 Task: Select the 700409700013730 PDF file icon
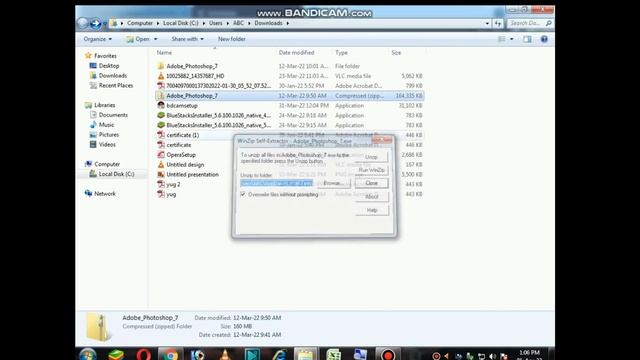pyautogui.click(x=161, y=86)
